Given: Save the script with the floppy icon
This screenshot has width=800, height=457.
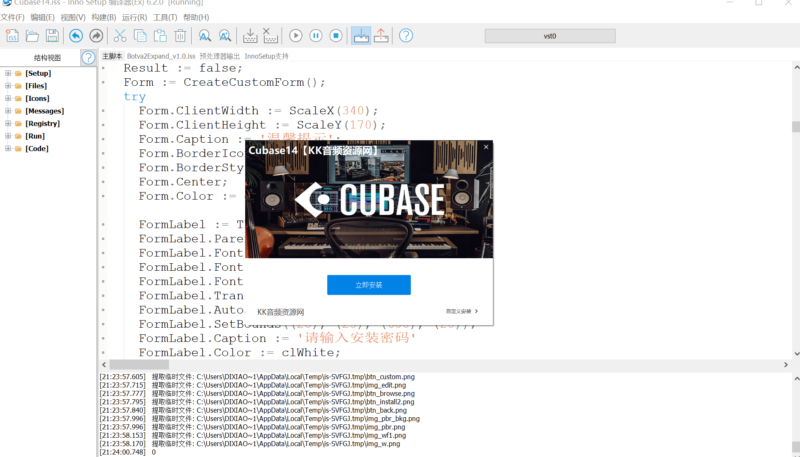Looking at the screenshot, I should point(52,36).
